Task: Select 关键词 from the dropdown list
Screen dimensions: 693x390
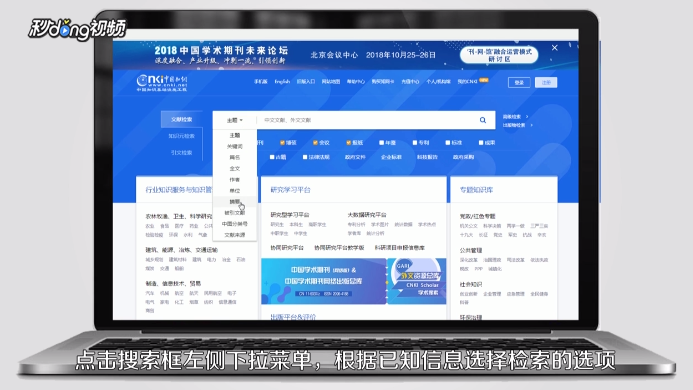Action: tap(235, 146)
